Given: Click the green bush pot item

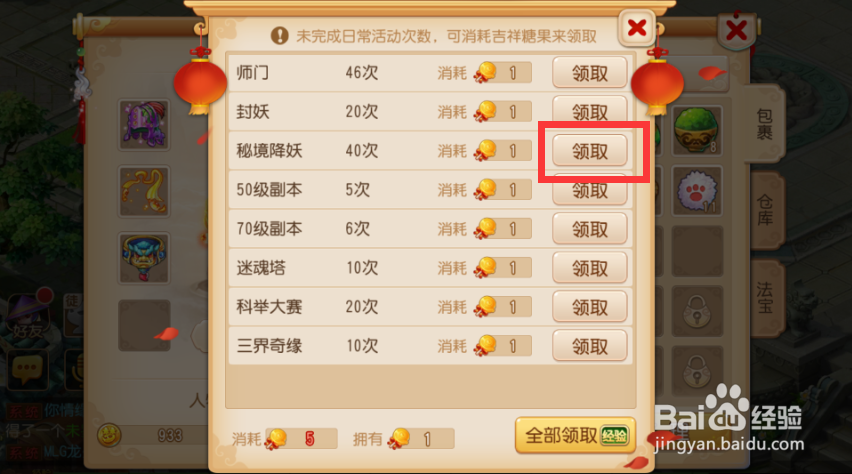Looking at the screenshot, I should 697,130.
